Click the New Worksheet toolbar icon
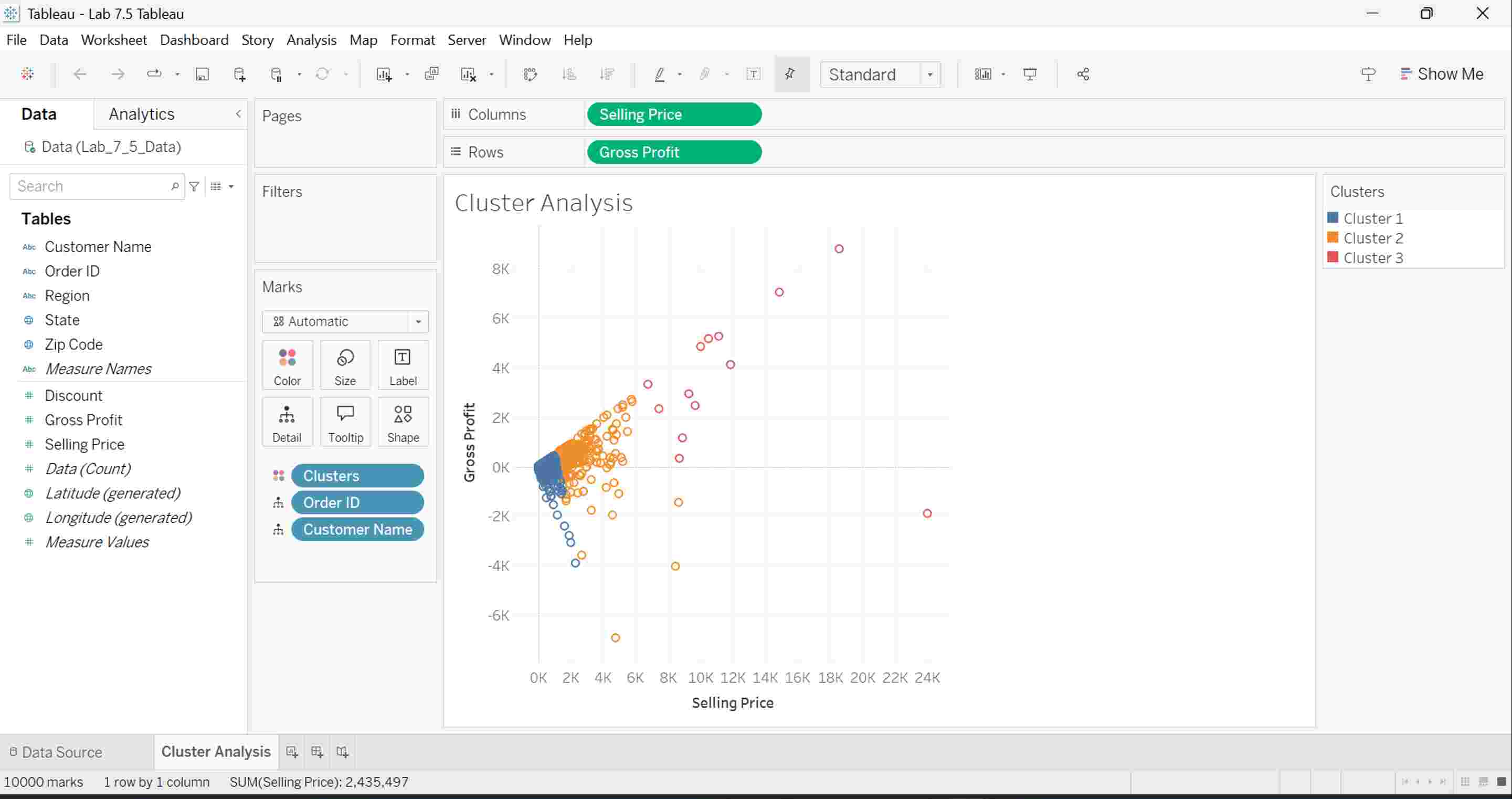The image size is (1512, 799). pyautogui.click(x=385, y=74)
